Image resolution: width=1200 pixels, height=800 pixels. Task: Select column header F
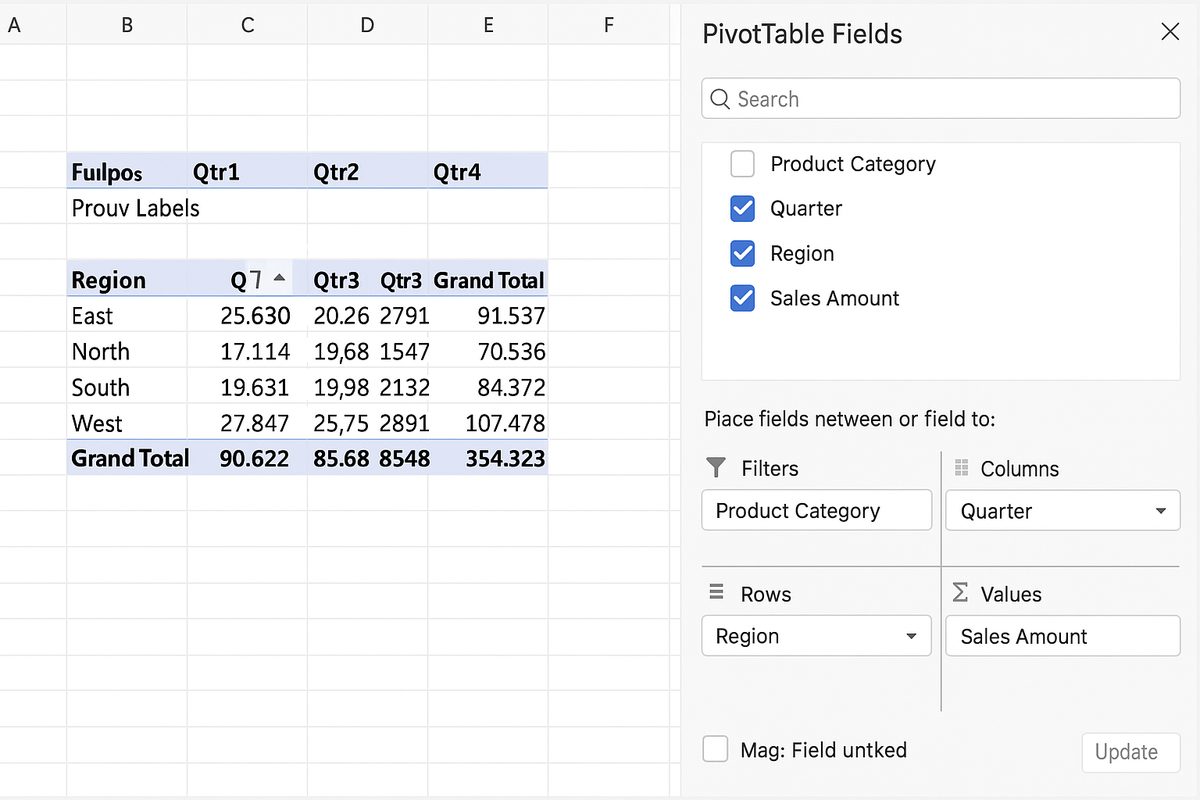[x=608, y=25]
